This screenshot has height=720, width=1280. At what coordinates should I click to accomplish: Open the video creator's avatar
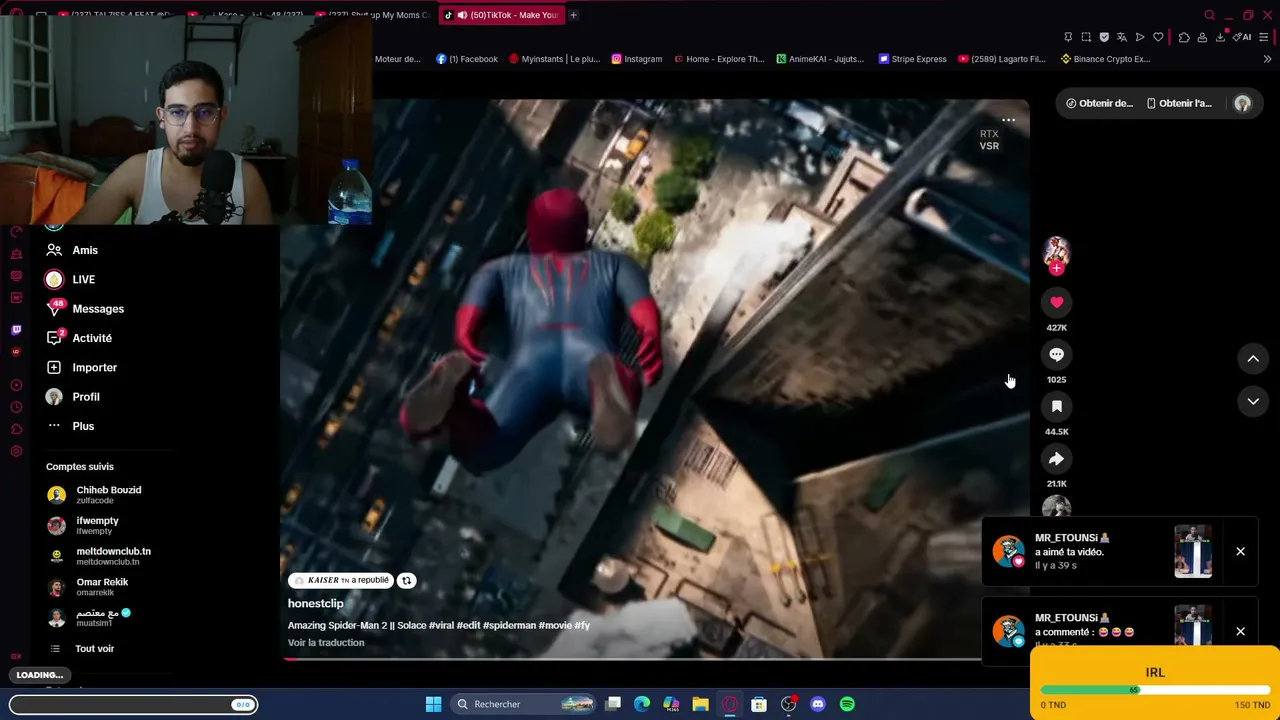(x=1056, y=251)
